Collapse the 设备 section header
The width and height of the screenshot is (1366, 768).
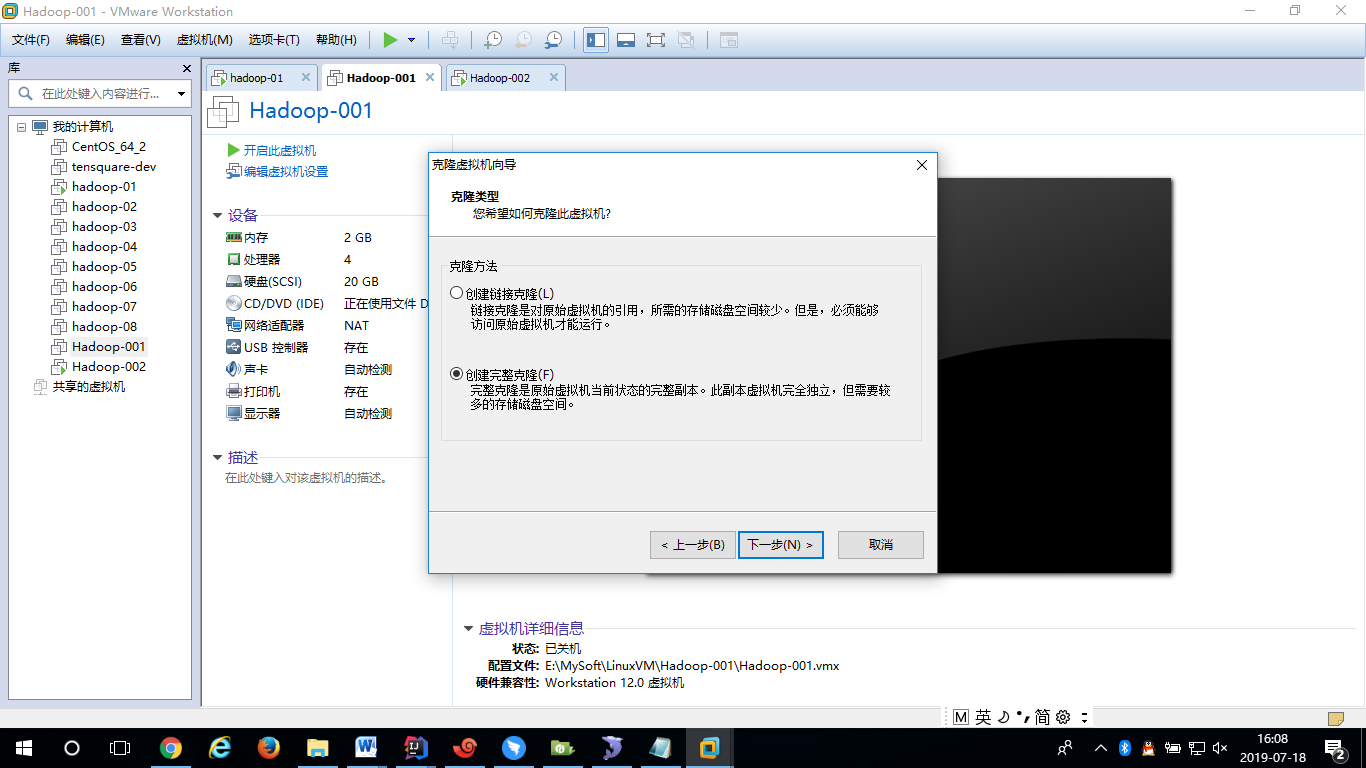click(217, 214)
